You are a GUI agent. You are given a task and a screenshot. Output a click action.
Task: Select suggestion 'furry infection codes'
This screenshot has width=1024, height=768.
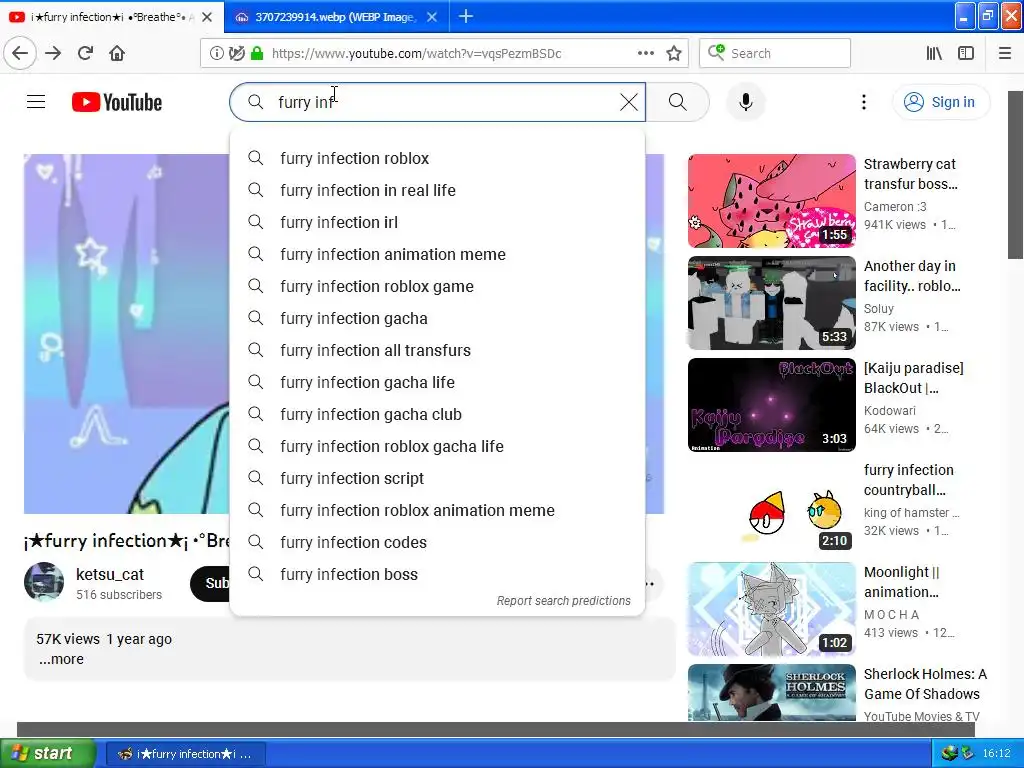(437, 542)
